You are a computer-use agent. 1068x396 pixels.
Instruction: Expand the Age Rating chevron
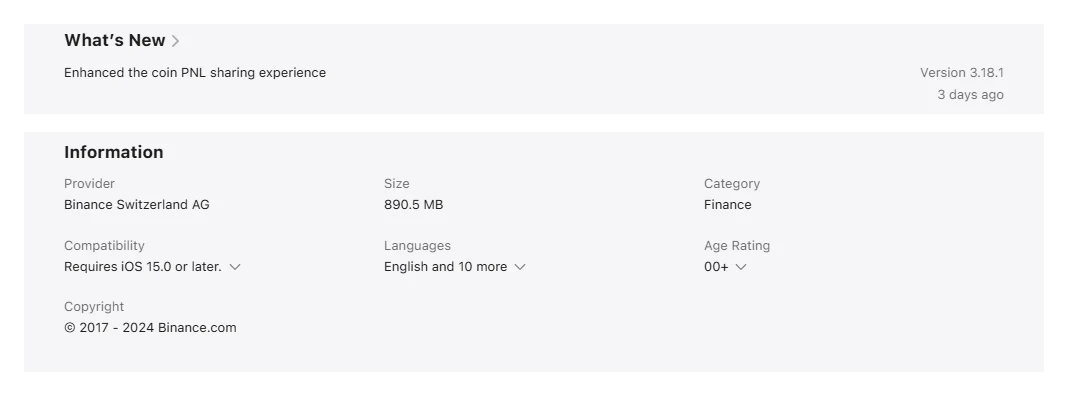(741, 266)
